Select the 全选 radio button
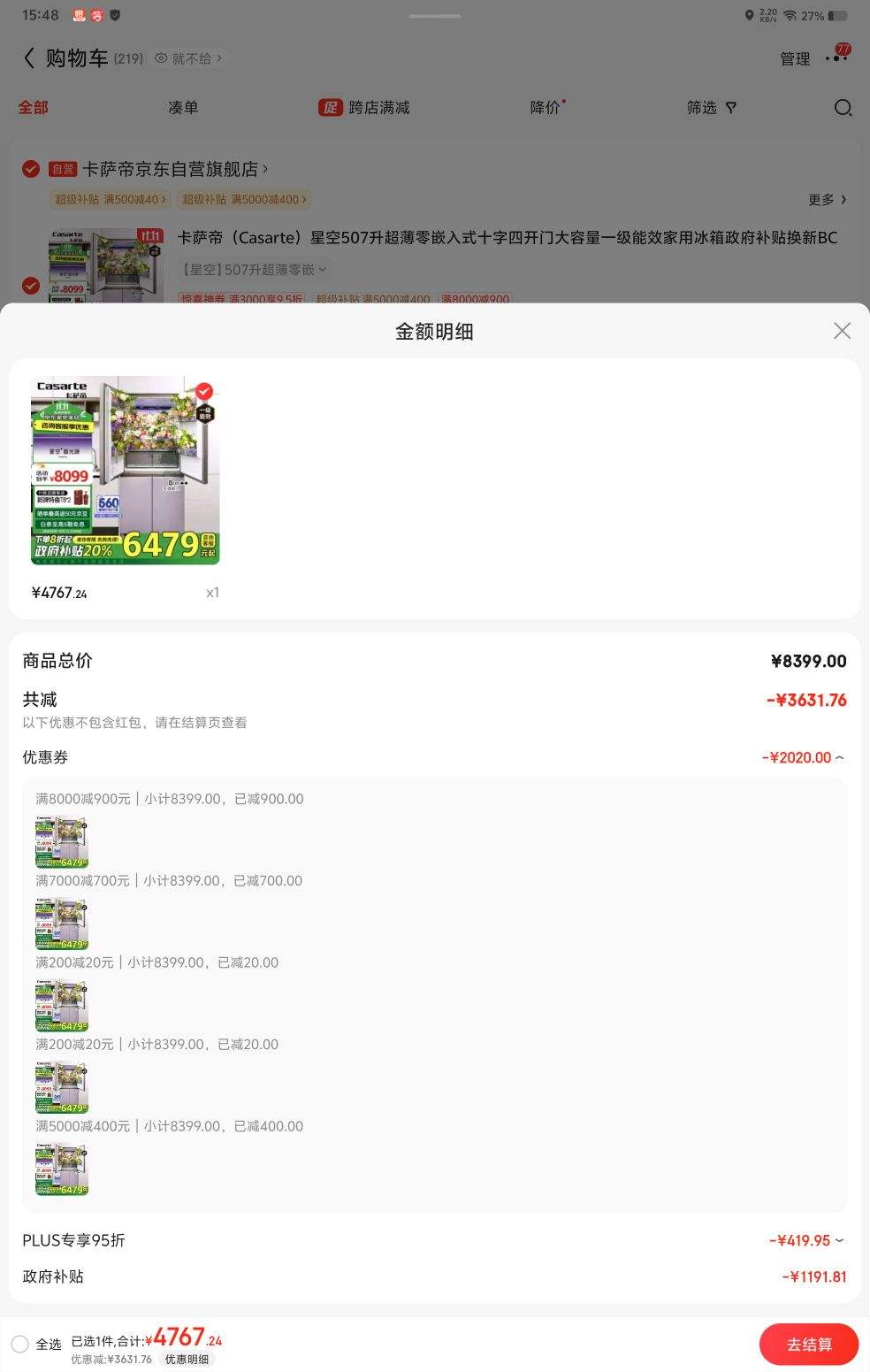 coord(20,1345)
